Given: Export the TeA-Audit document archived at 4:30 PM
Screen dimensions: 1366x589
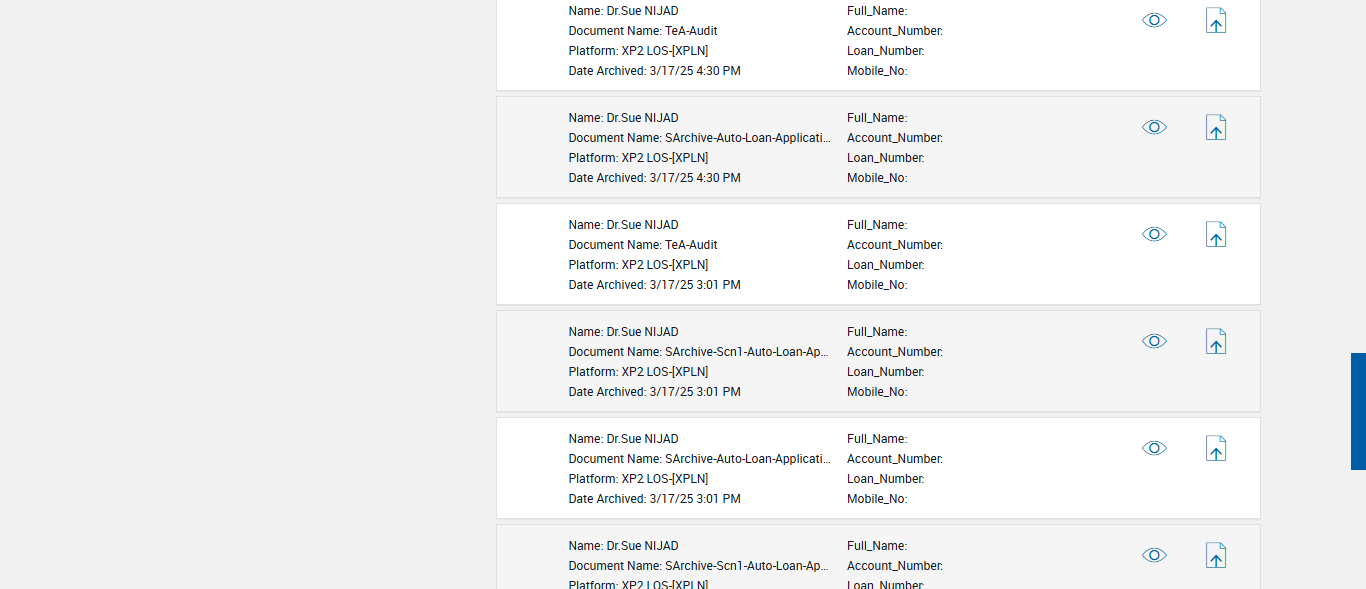Looking at the screenshot, I should tap(1215, 21).
